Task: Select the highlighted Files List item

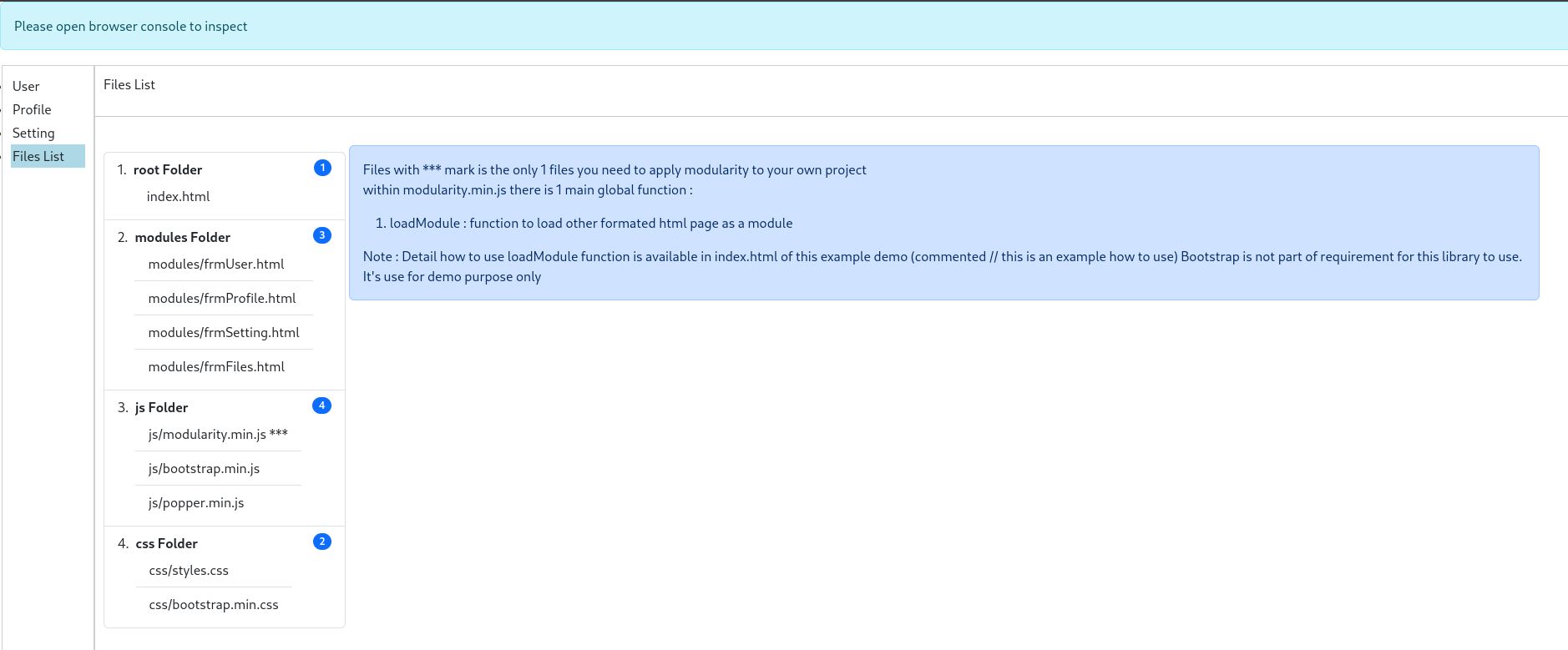Action: point(38,156)
